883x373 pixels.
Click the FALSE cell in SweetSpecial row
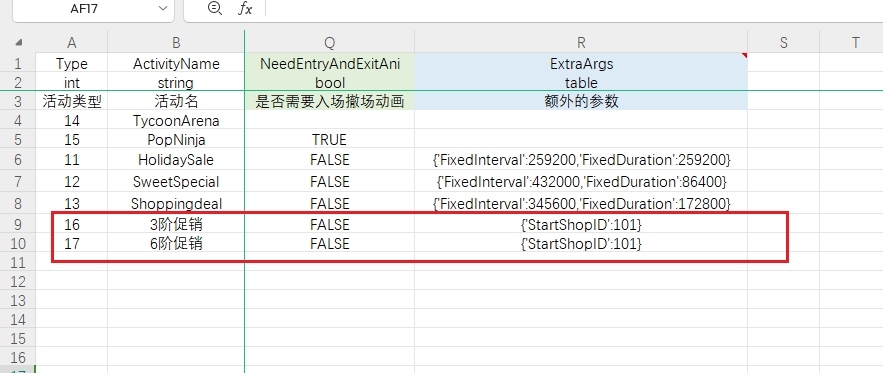tap(330, 181)
